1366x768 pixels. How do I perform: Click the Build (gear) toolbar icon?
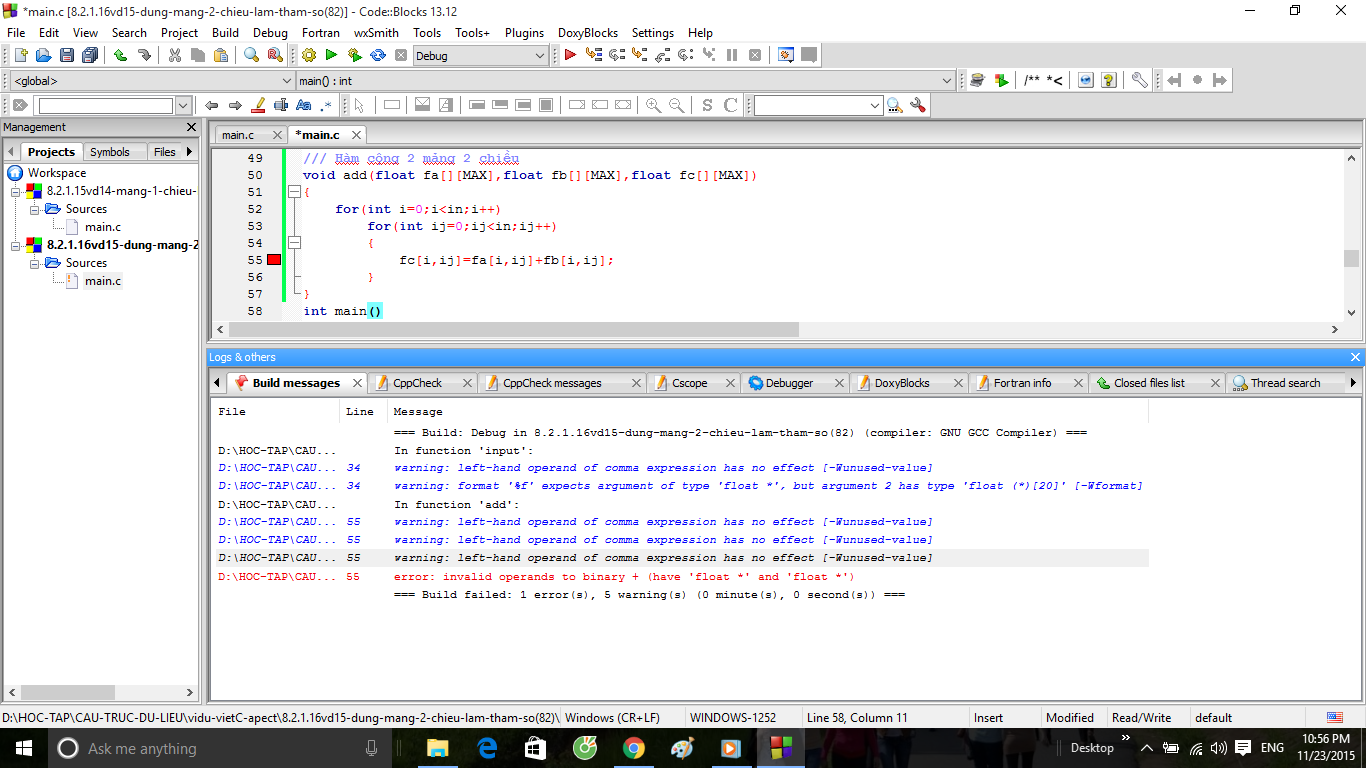(308, 56)
